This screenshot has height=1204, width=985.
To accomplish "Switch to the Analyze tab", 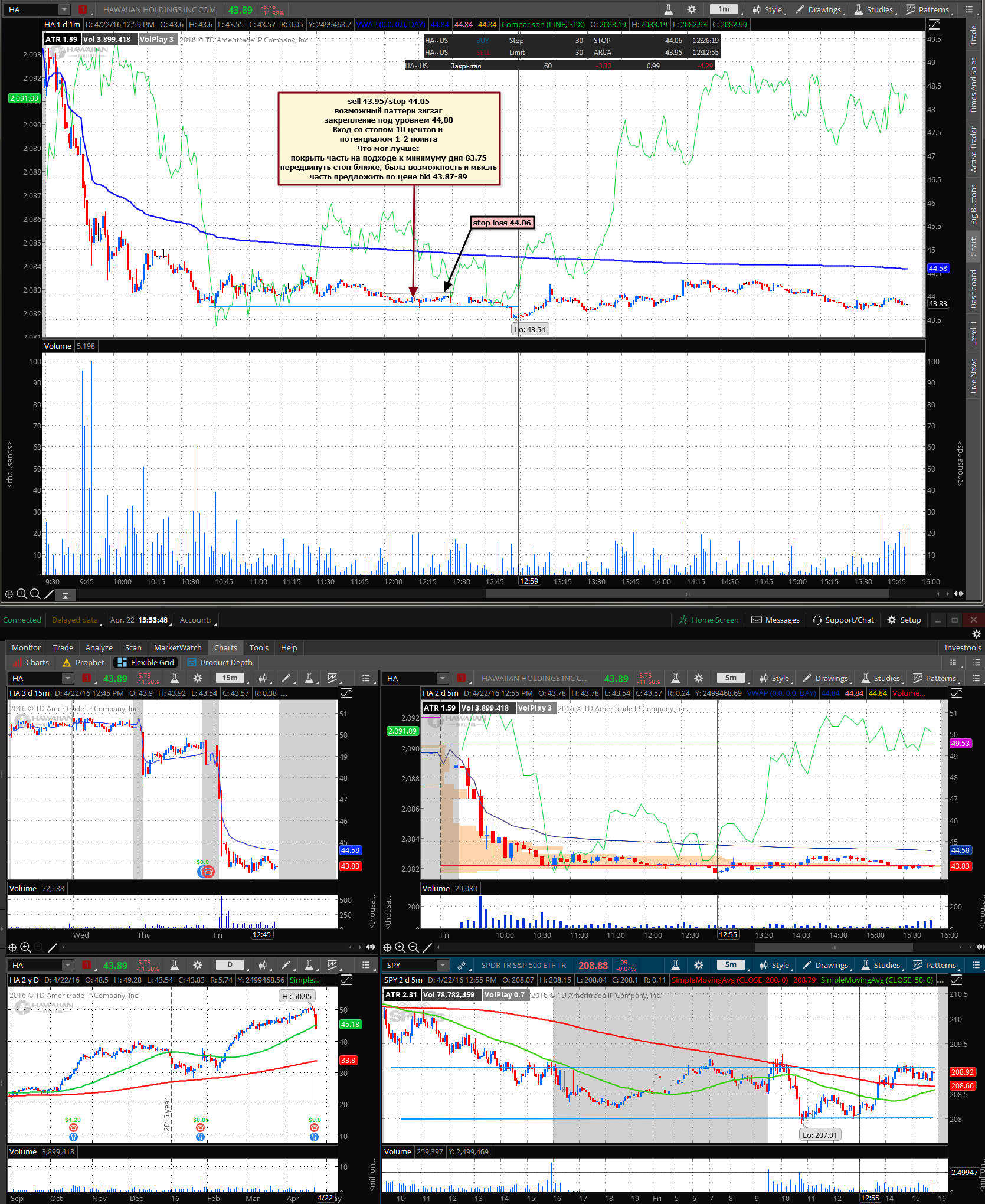I will click(x=99, y=647).
